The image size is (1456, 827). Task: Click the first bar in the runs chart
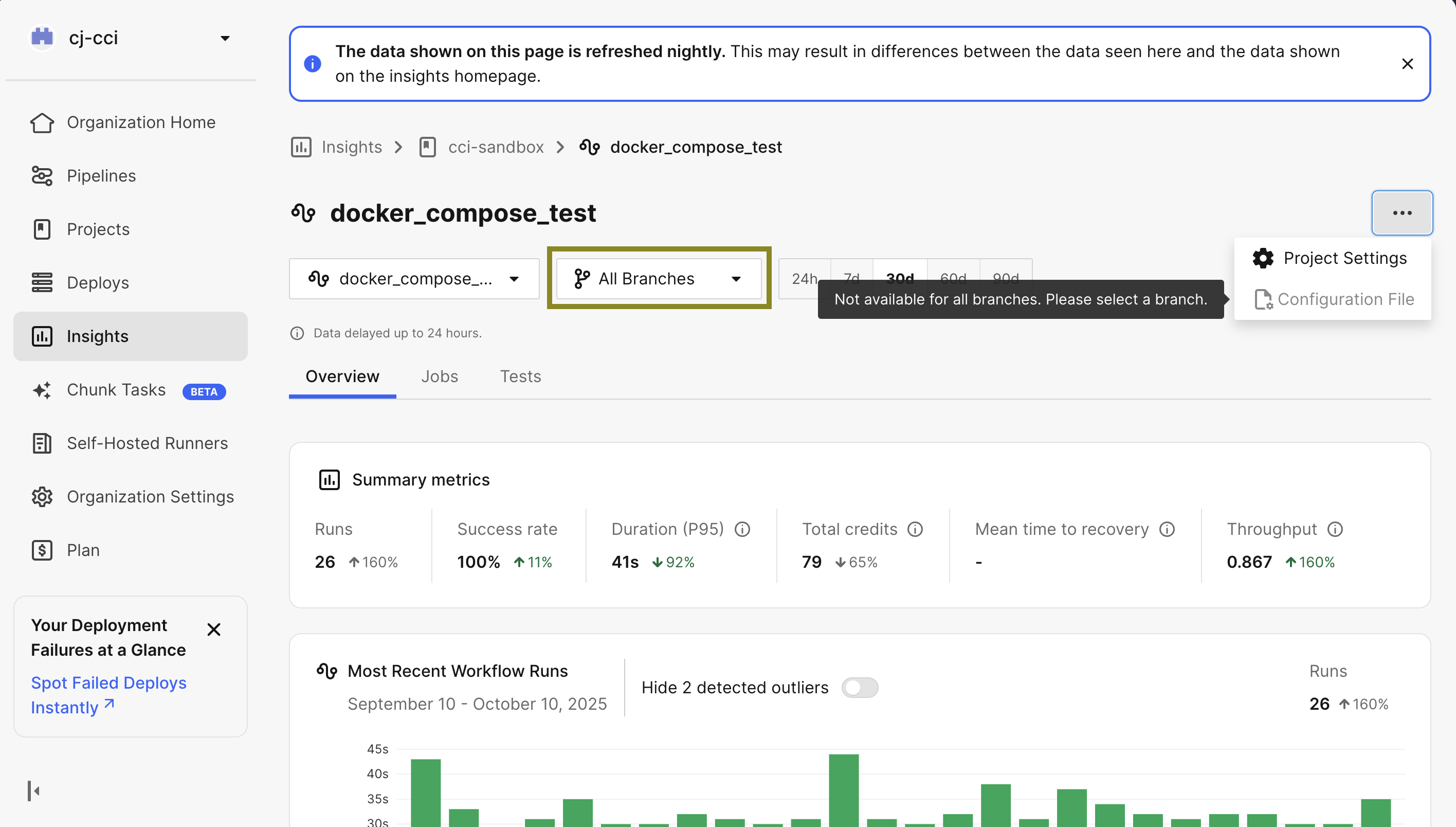coord(426,793)
